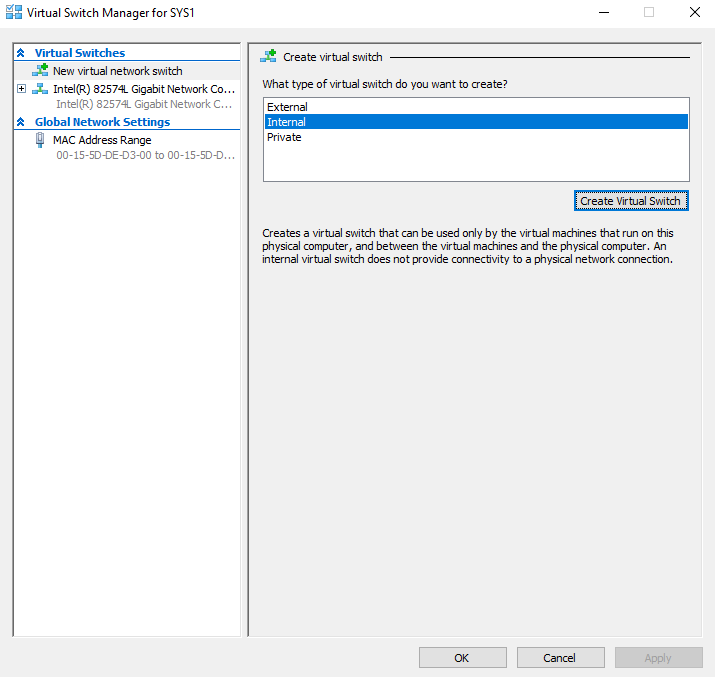715x677 pixels.
Task: Select Intel(R) 82574L Gigabit Network Co... switch
Action: click(144, 89)
